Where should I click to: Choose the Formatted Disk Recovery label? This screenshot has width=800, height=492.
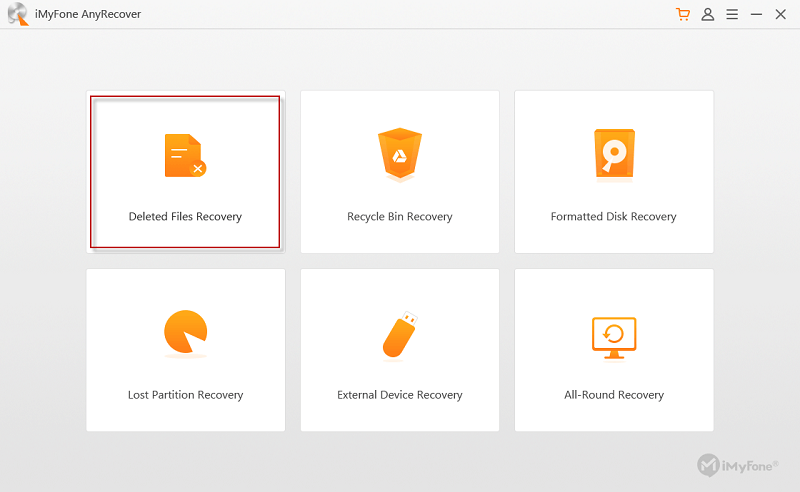click(x=614, y=216)
